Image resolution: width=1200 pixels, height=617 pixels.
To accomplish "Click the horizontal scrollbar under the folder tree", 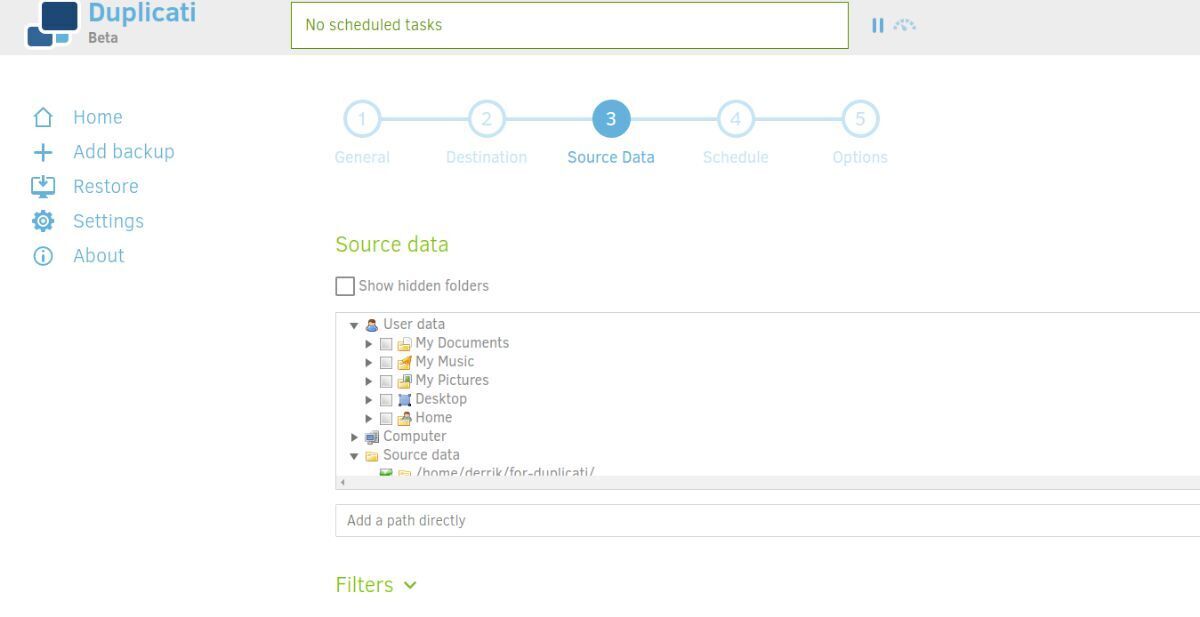I will pos(768,483).
